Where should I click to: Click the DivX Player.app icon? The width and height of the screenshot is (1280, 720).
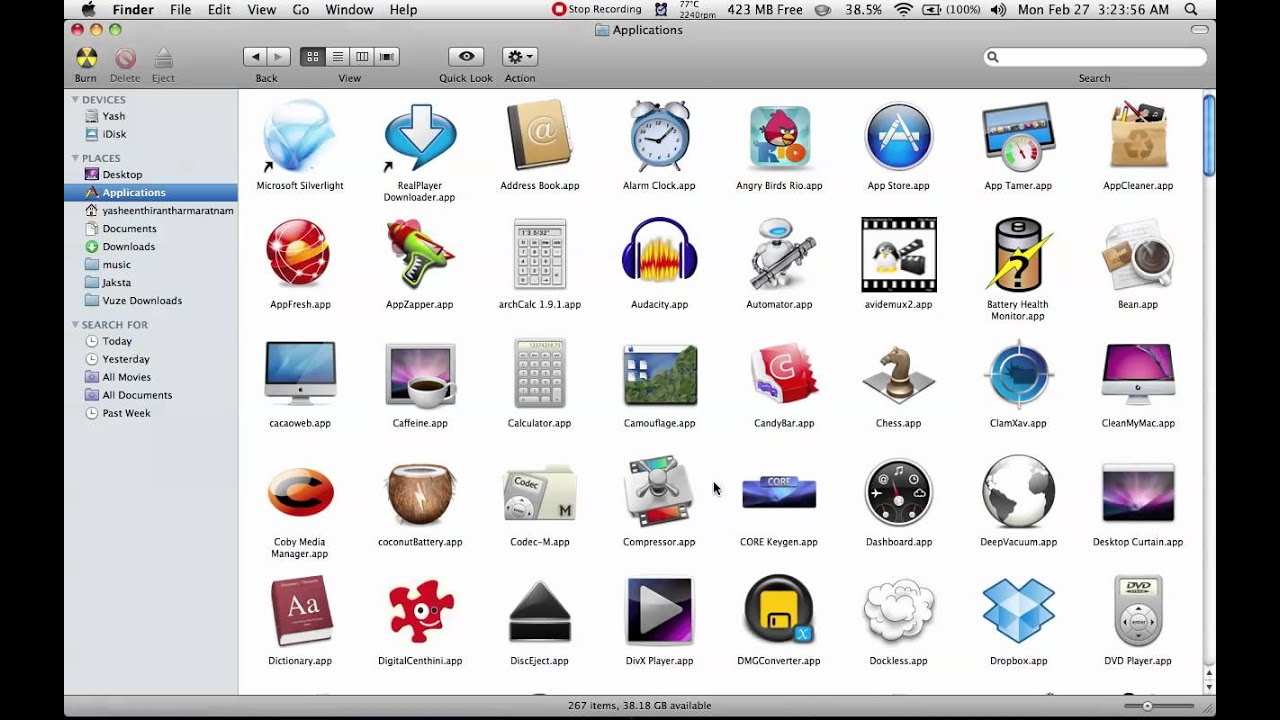click(659, 611)
